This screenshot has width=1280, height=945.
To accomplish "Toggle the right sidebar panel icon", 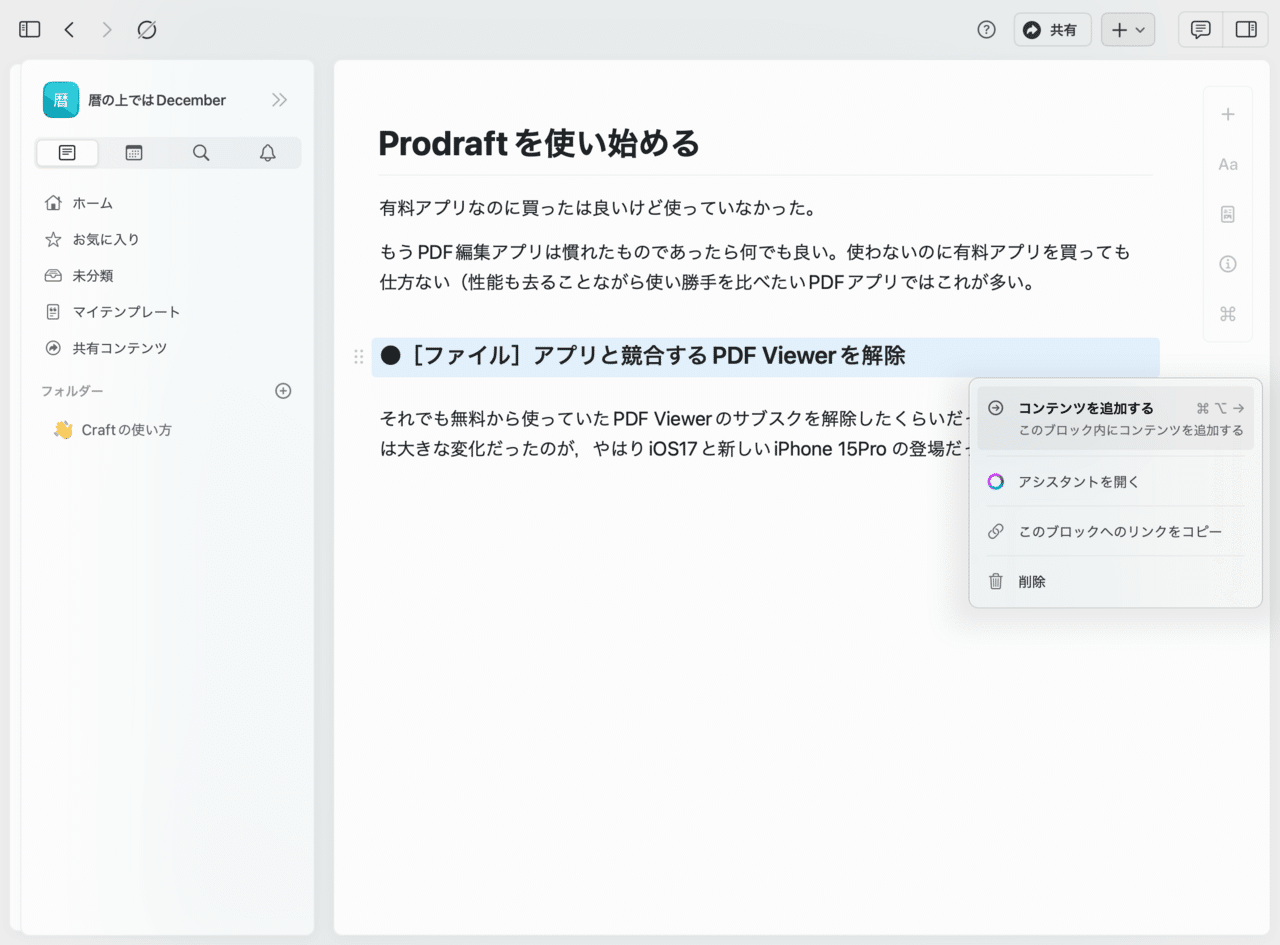I will [x=1246, y=30].
